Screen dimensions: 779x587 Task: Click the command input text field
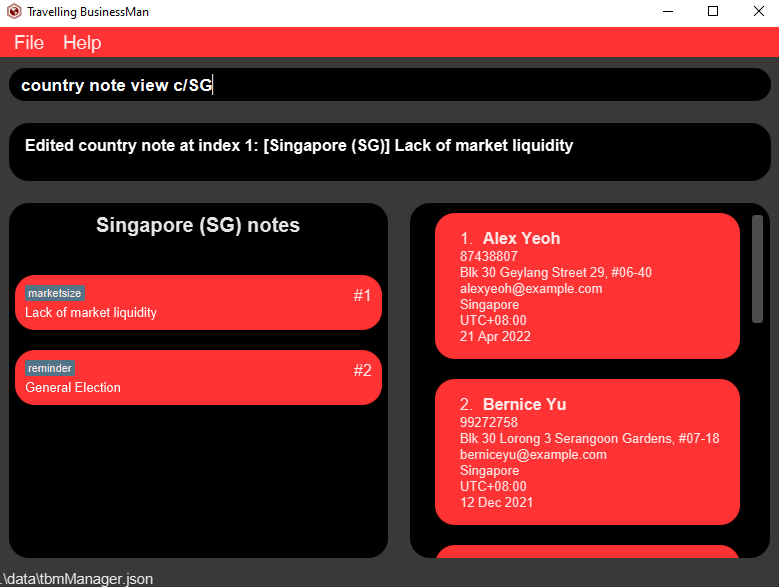click(x=389, y=85)
